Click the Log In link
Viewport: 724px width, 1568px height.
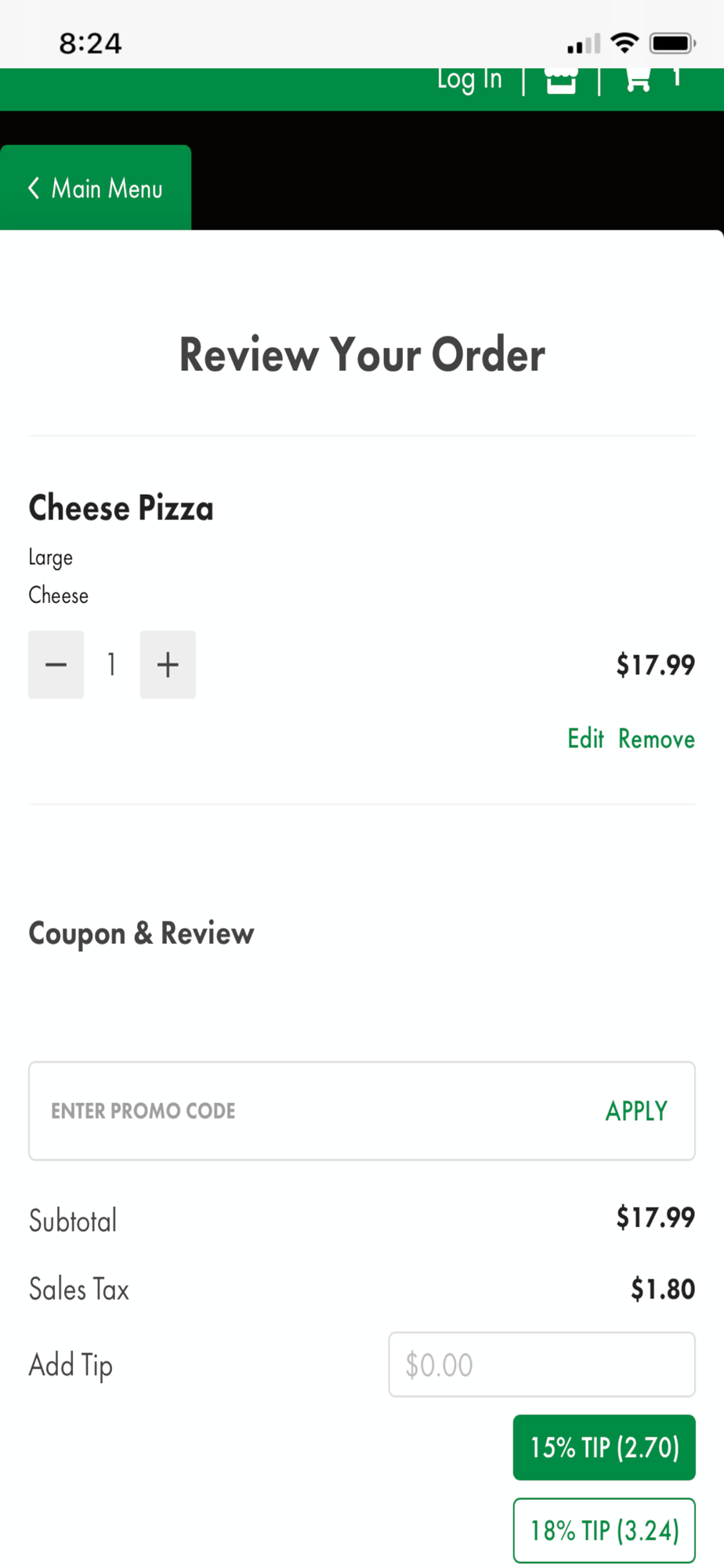[x=469, y=80]
